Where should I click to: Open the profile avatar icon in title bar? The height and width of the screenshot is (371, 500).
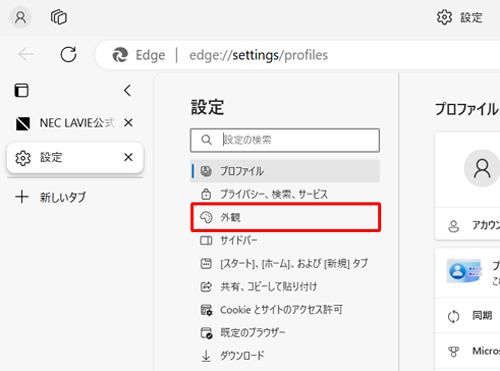tap(21, 17)
